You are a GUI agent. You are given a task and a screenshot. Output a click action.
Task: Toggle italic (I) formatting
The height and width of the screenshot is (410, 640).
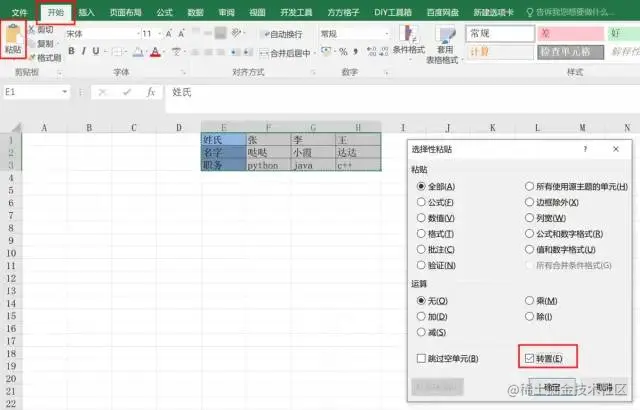84,51
